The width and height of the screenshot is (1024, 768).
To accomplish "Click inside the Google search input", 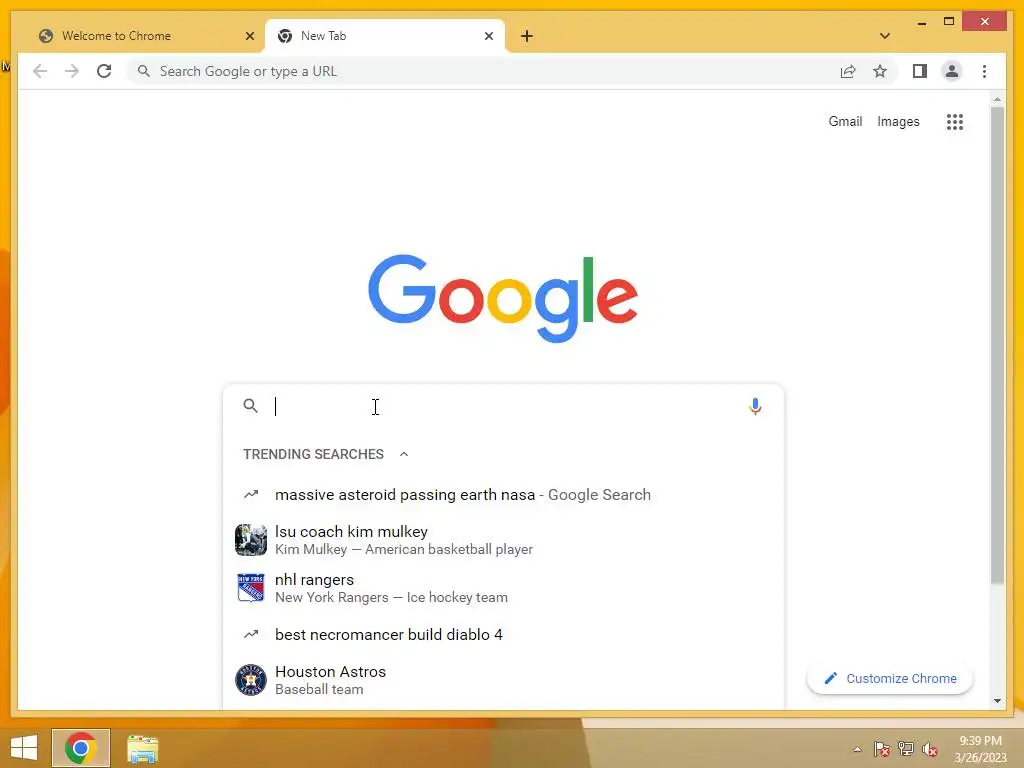I will 503,406.
